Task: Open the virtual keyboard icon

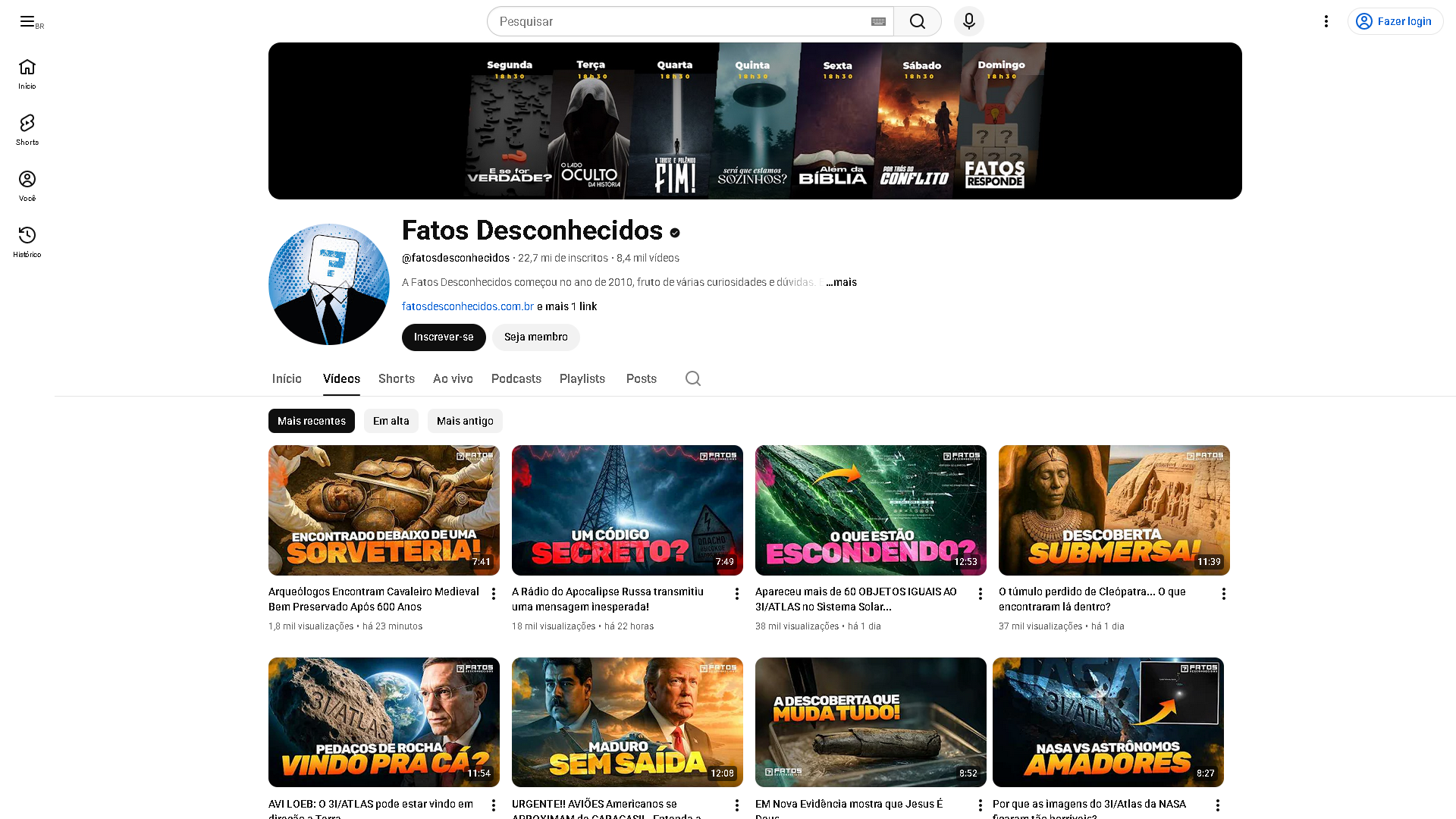Action: pyautogui.click(x=878, y=21)
